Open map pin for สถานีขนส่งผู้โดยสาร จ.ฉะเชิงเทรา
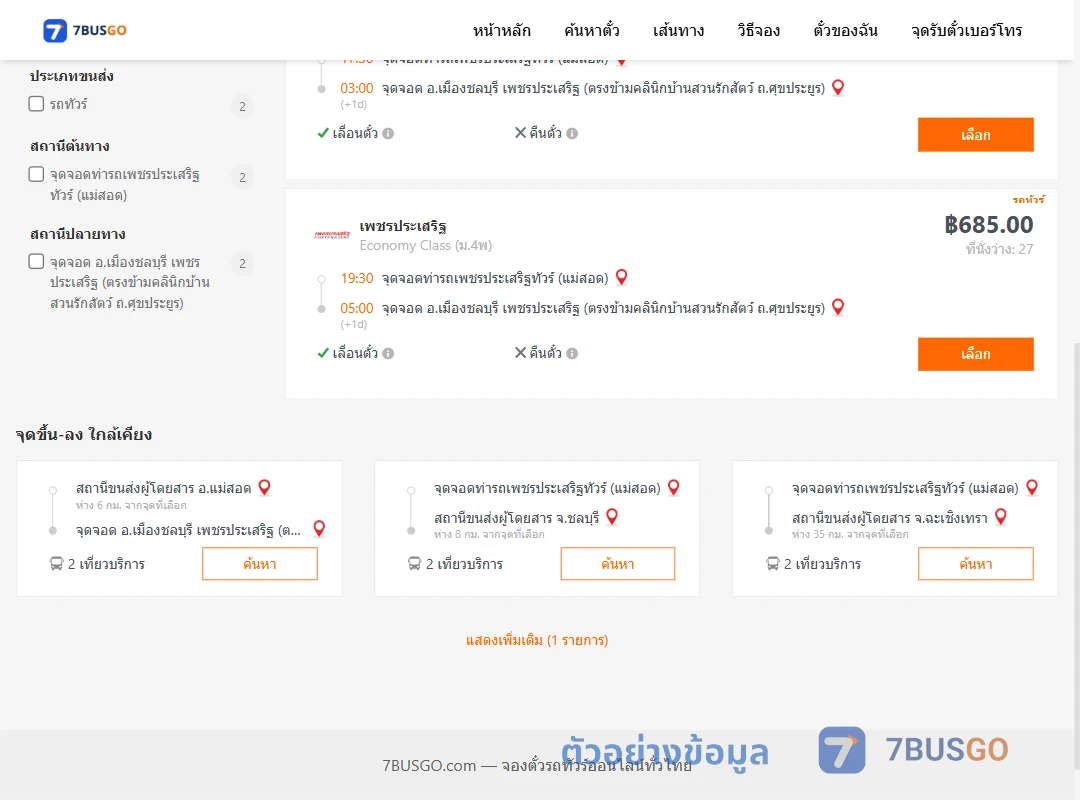Image resolution: width=1080 pixels, height=800 pixels. coord(1001,516)
